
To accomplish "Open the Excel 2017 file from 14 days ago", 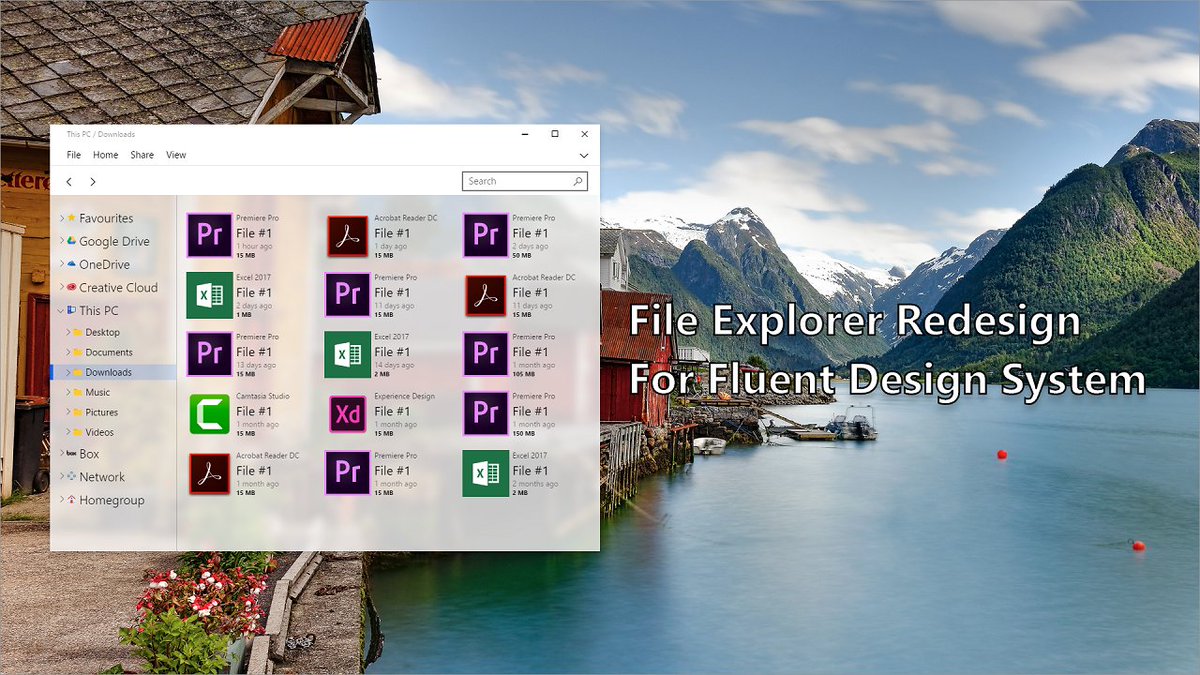I will pos(347,354).
